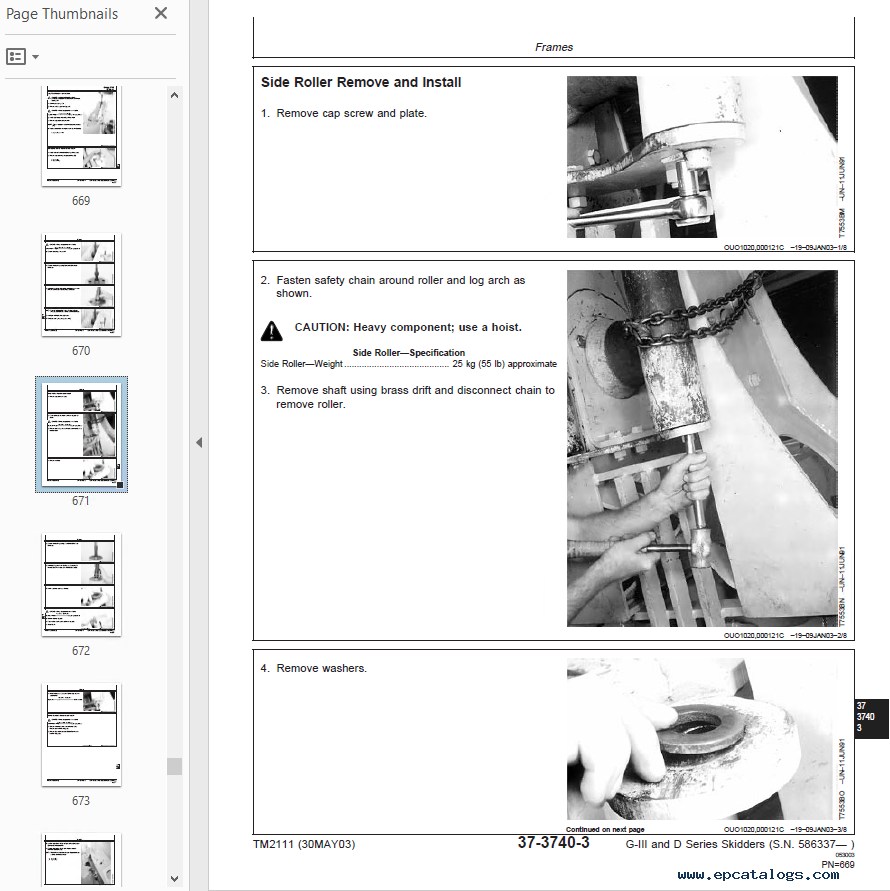This screenshot has width=890, height=891.
Task: Click the 'Side Roller Remove and Install' heading
Action: click(x=361, y=82)
